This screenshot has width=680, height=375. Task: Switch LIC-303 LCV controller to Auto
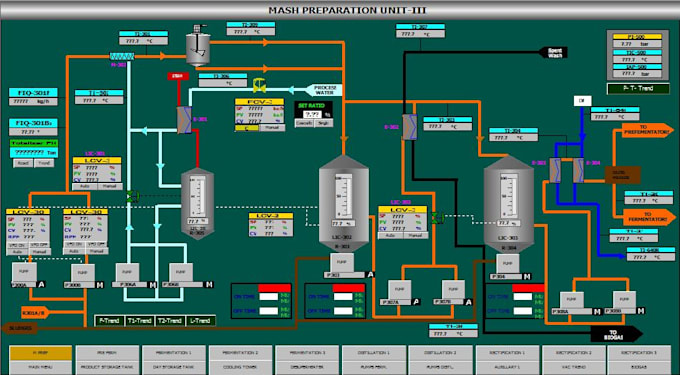pos(390,235)
